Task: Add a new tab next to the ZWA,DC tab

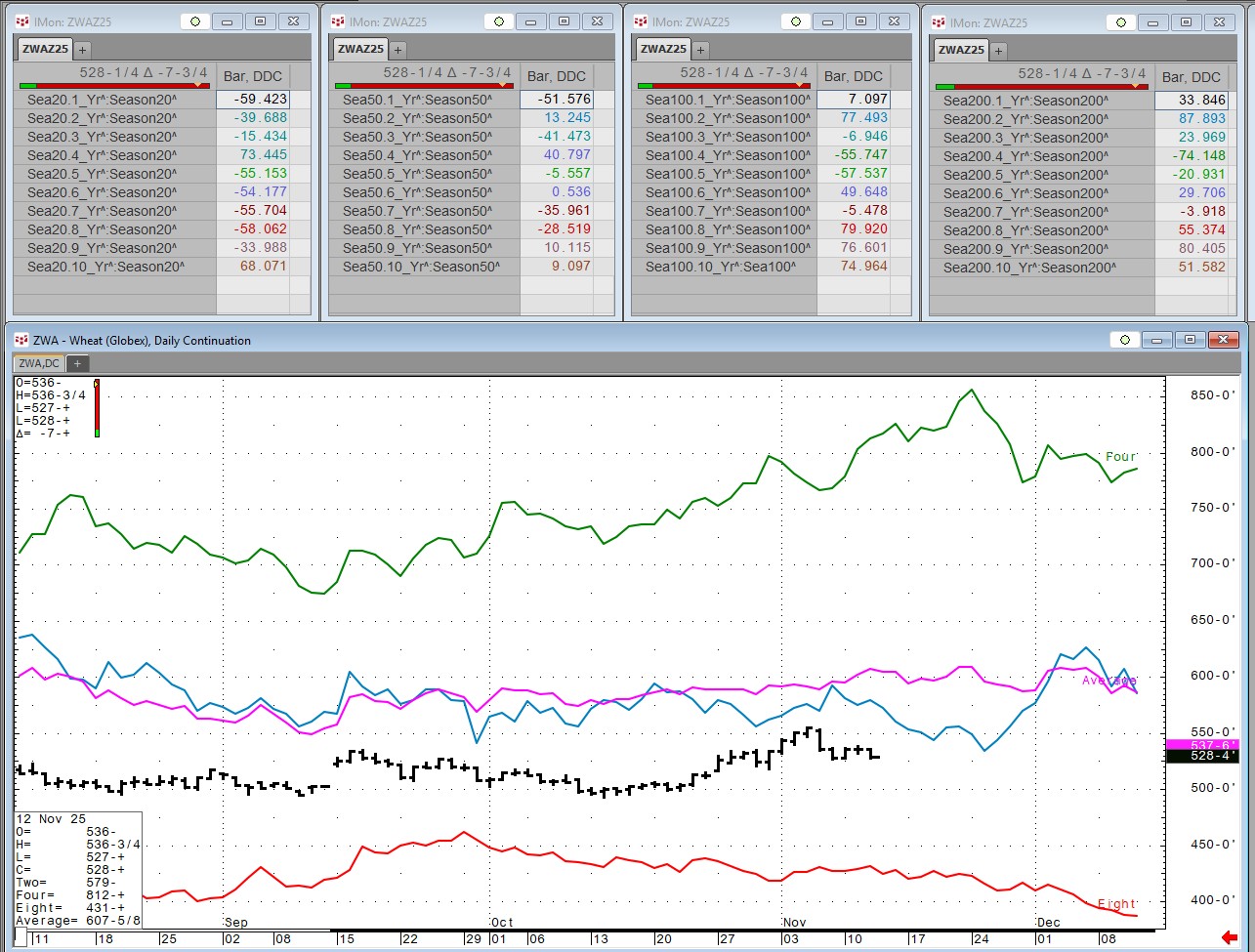Action: [x=77, y=363]
